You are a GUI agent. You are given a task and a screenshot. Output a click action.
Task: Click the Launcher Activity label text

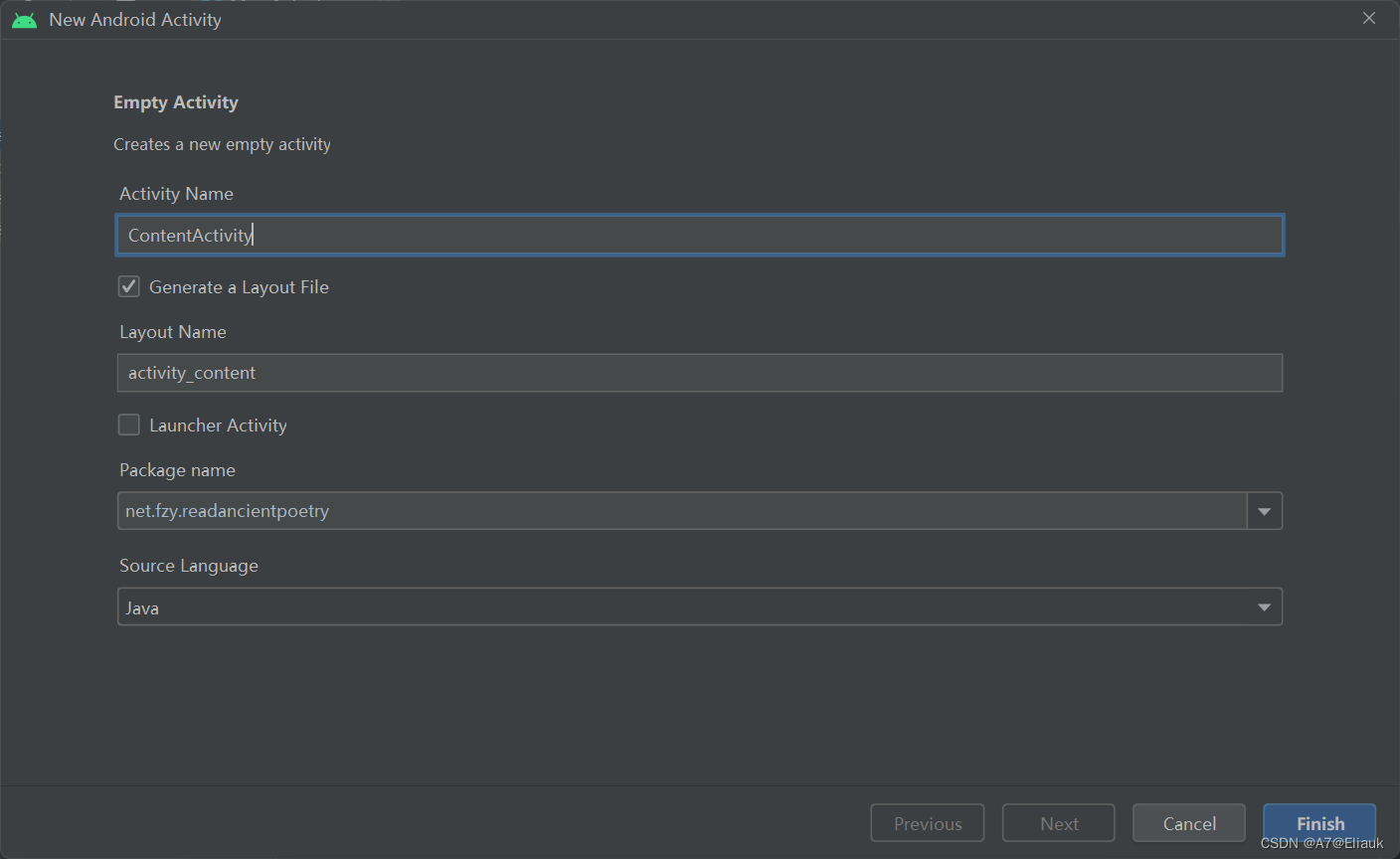(218, 426)
